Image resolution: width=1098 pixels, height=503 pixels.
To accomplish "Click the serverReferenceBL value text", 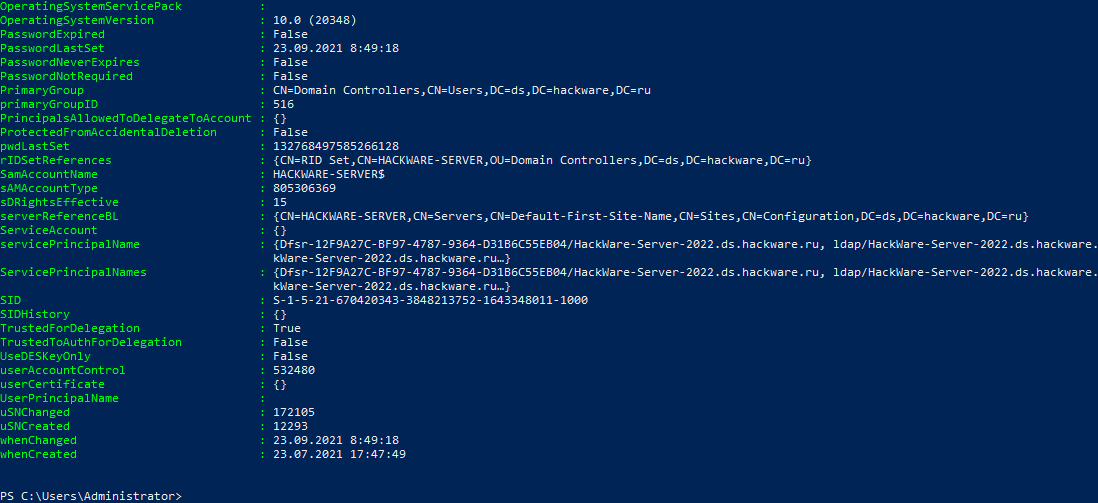I will coord(650,216).
